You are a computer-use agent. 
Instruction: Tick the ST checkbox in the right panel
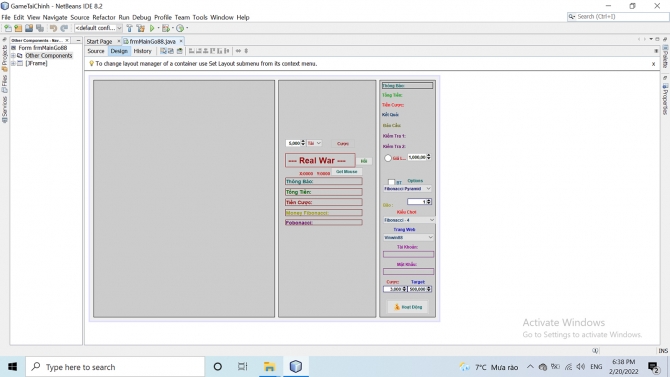[x=391, y=183]
